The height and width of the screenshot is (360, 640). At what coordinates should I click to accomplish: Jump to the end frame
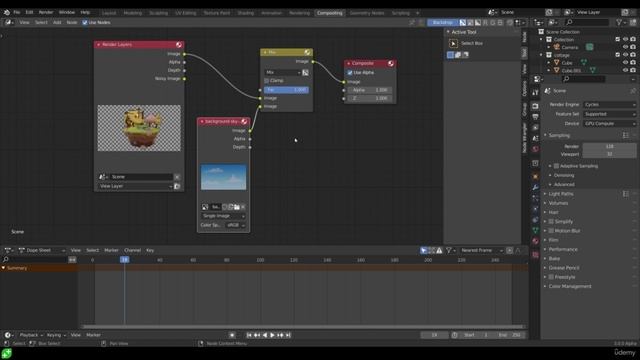pos(288,335)
